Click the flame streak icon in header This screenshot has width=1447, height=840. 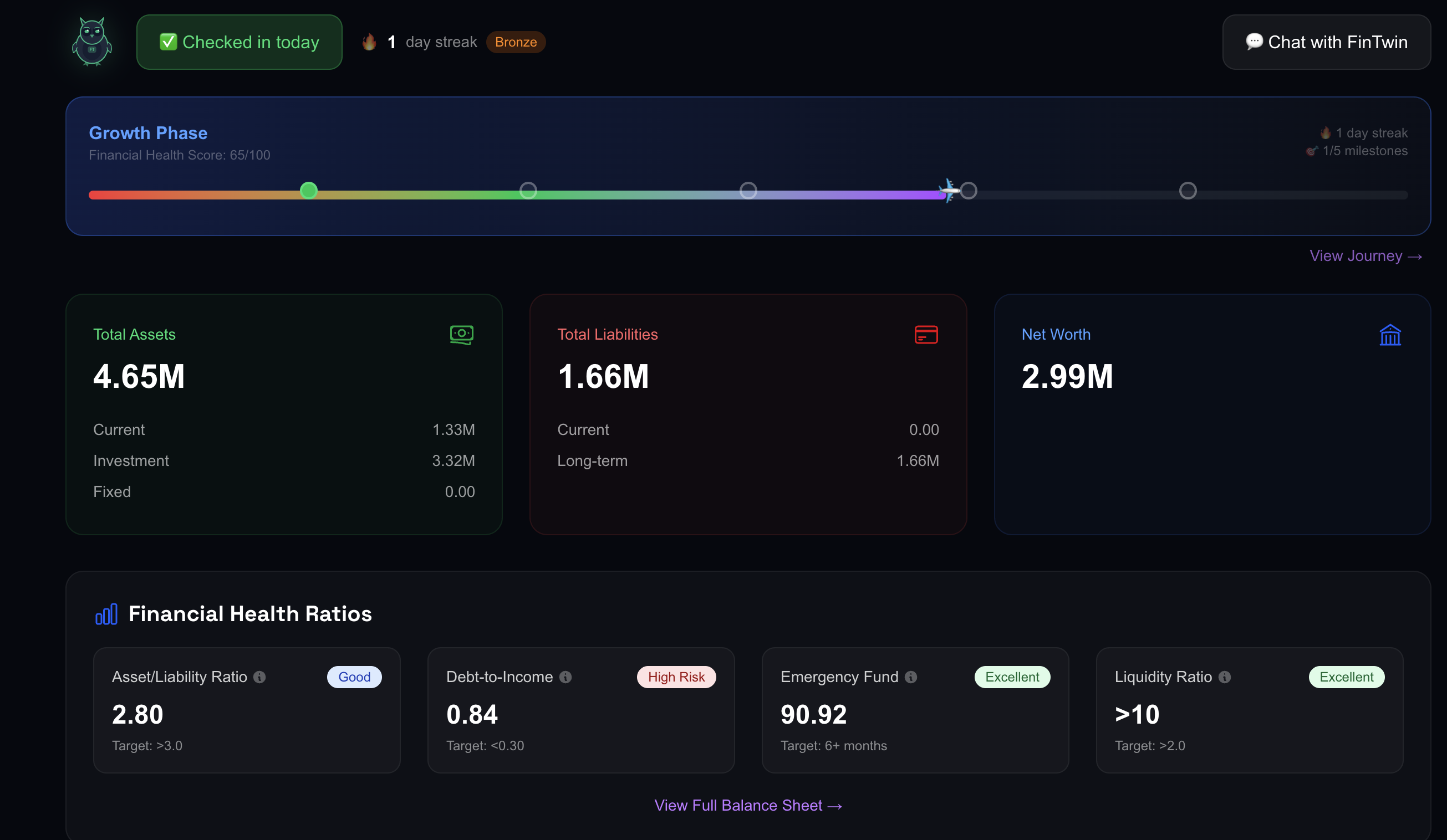point(369,42)
